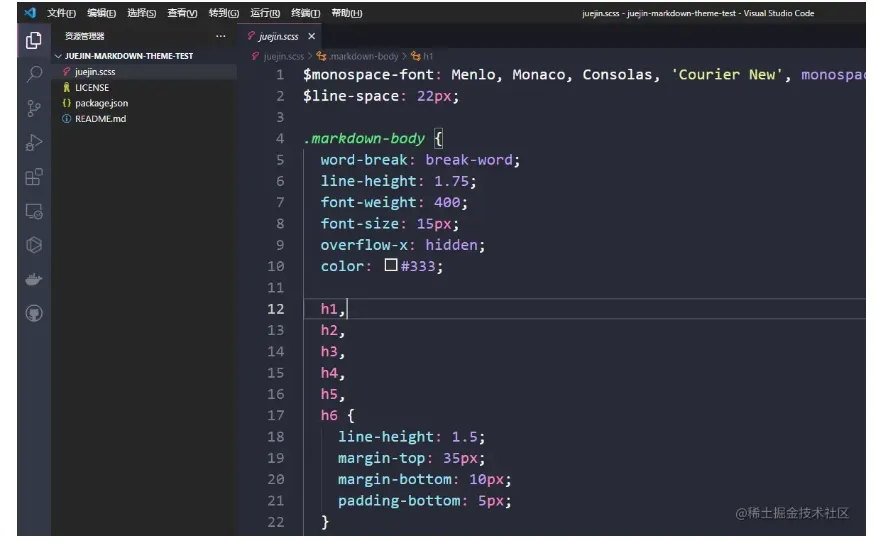Image resolution: width=875 pixels, height=548 pixels.
Task: Place cursor on $line-space variable
Action: (350, 96)
